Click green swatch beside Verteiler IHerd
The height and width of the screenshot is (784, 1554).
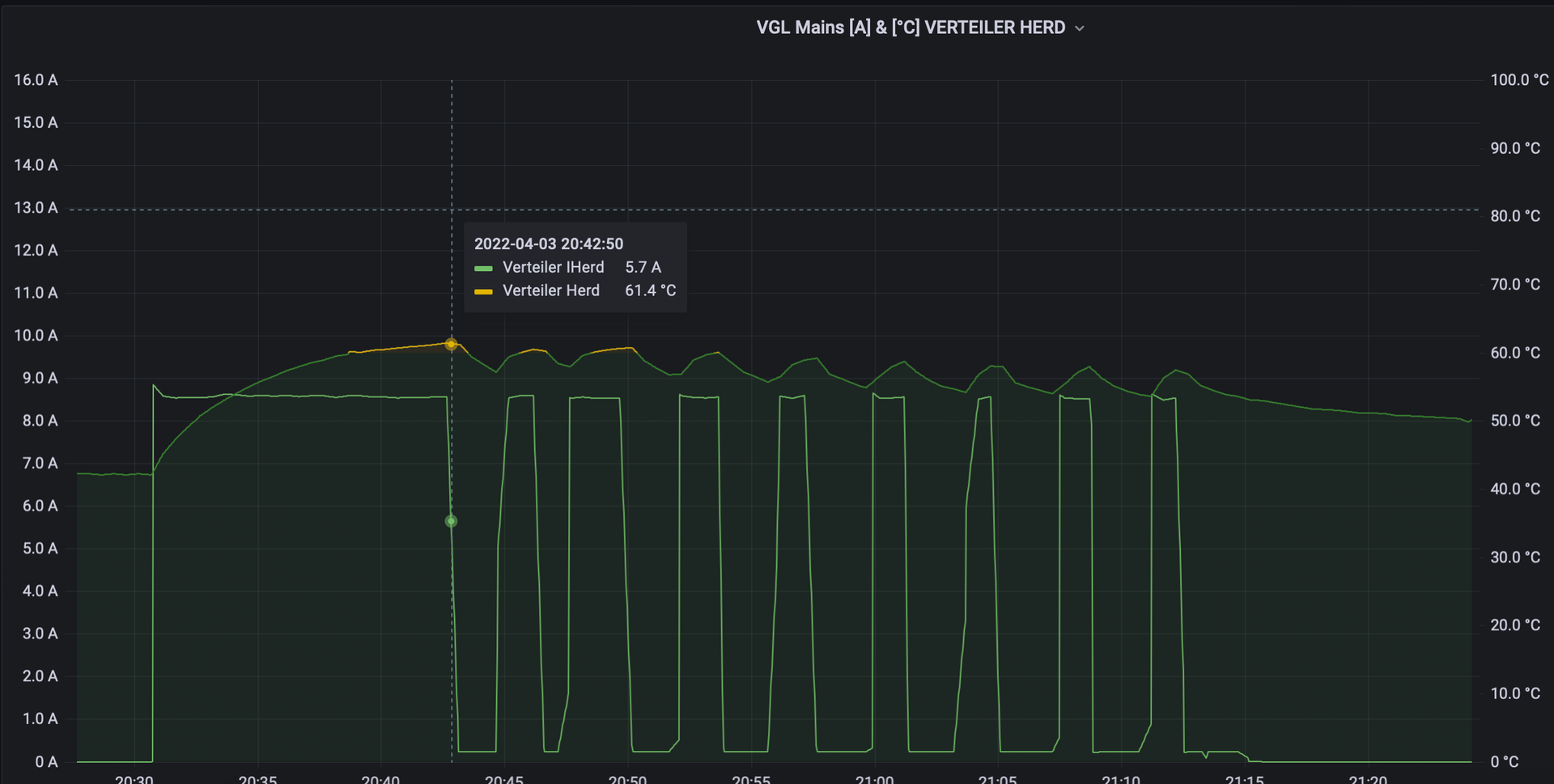click(x=483, y=268)
